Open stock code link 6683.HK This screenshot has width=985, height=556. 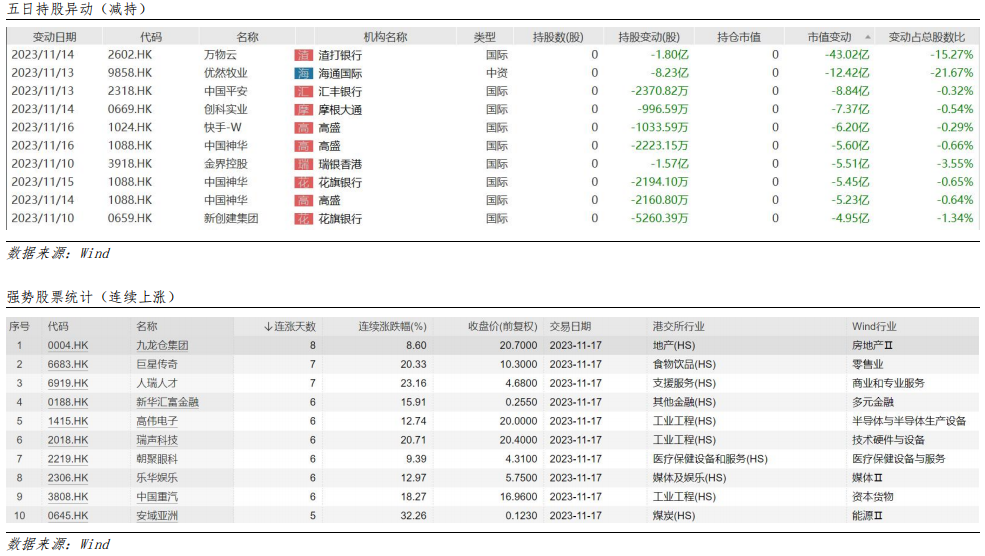click(x=68, y=364)
